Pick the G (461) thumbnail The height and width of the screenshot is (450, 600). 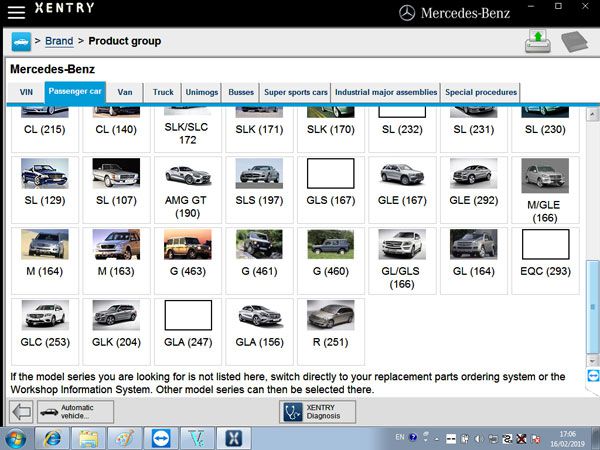[259, 244]
